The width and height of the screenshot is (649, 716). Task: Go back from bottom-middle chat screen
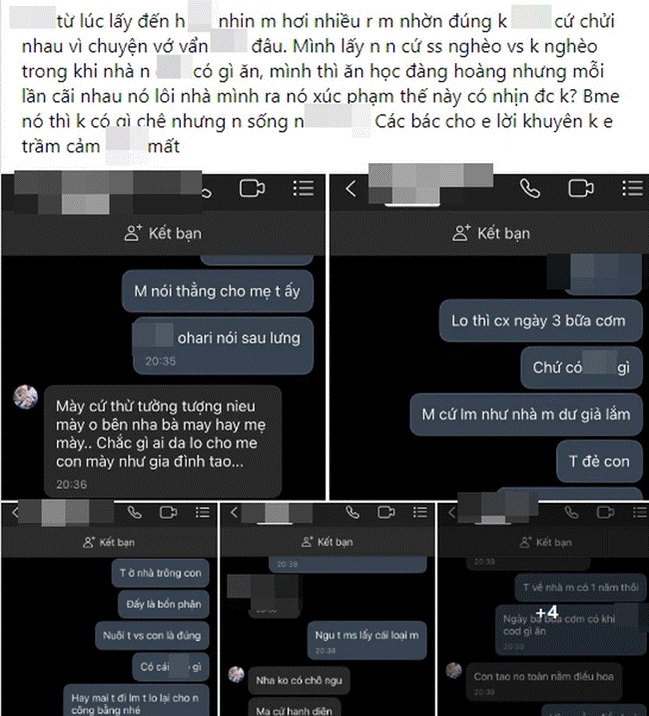234,512
